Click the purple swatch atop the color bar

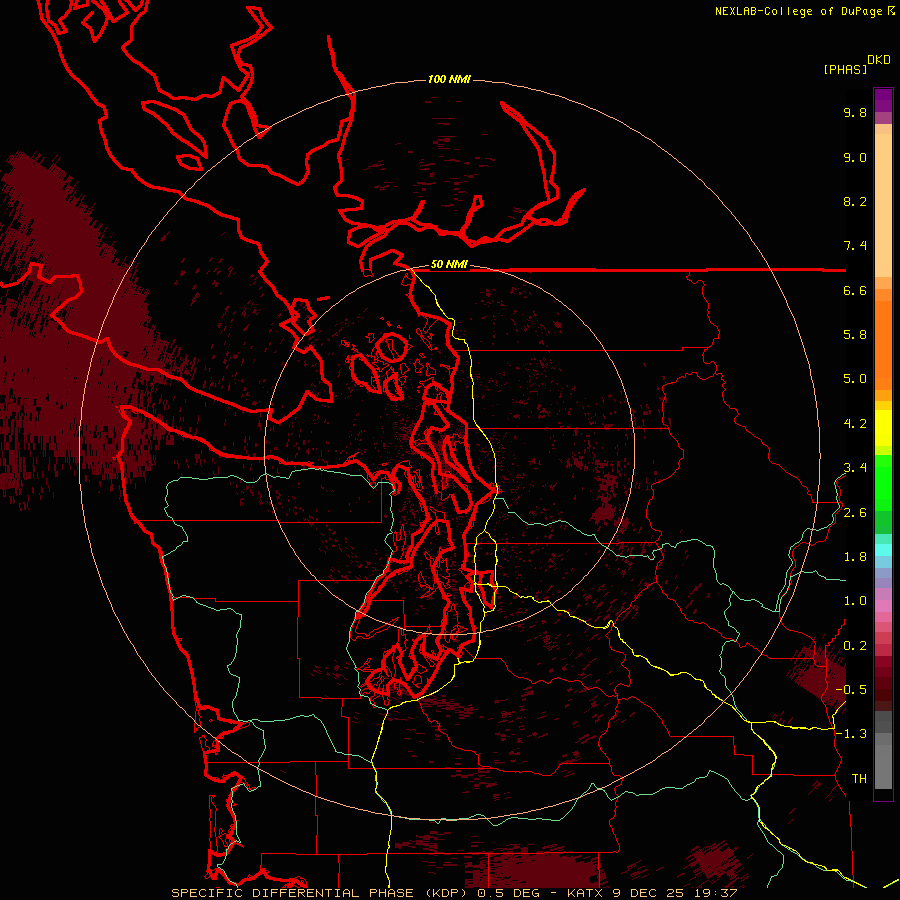883,100
